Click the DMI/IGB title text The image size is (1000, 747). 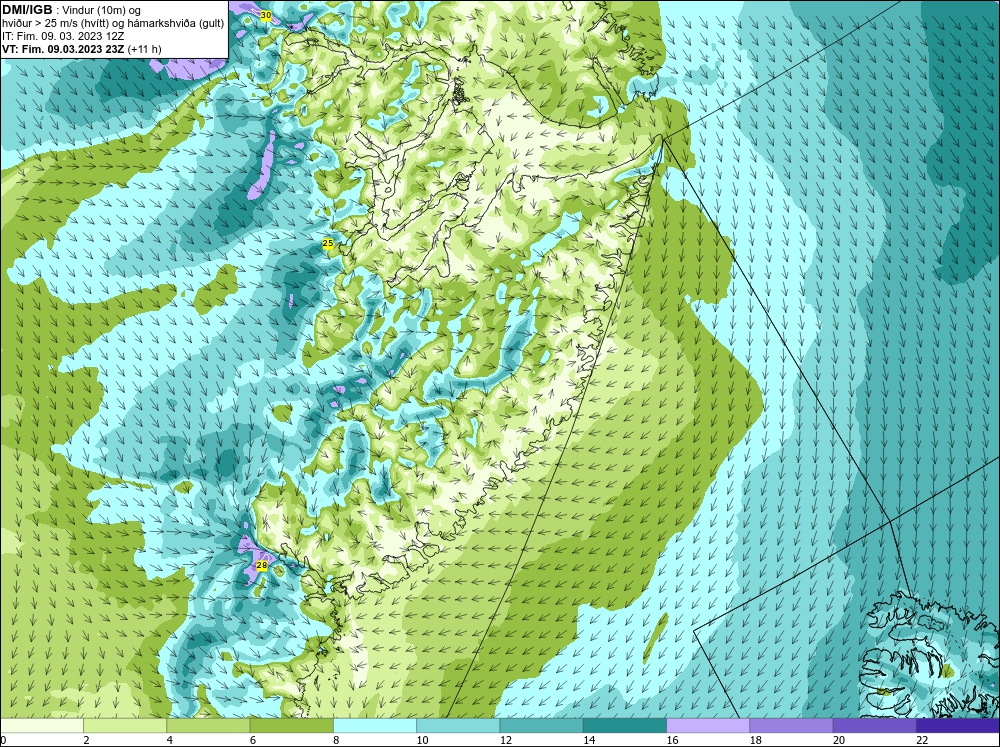[x=27, y=10]
